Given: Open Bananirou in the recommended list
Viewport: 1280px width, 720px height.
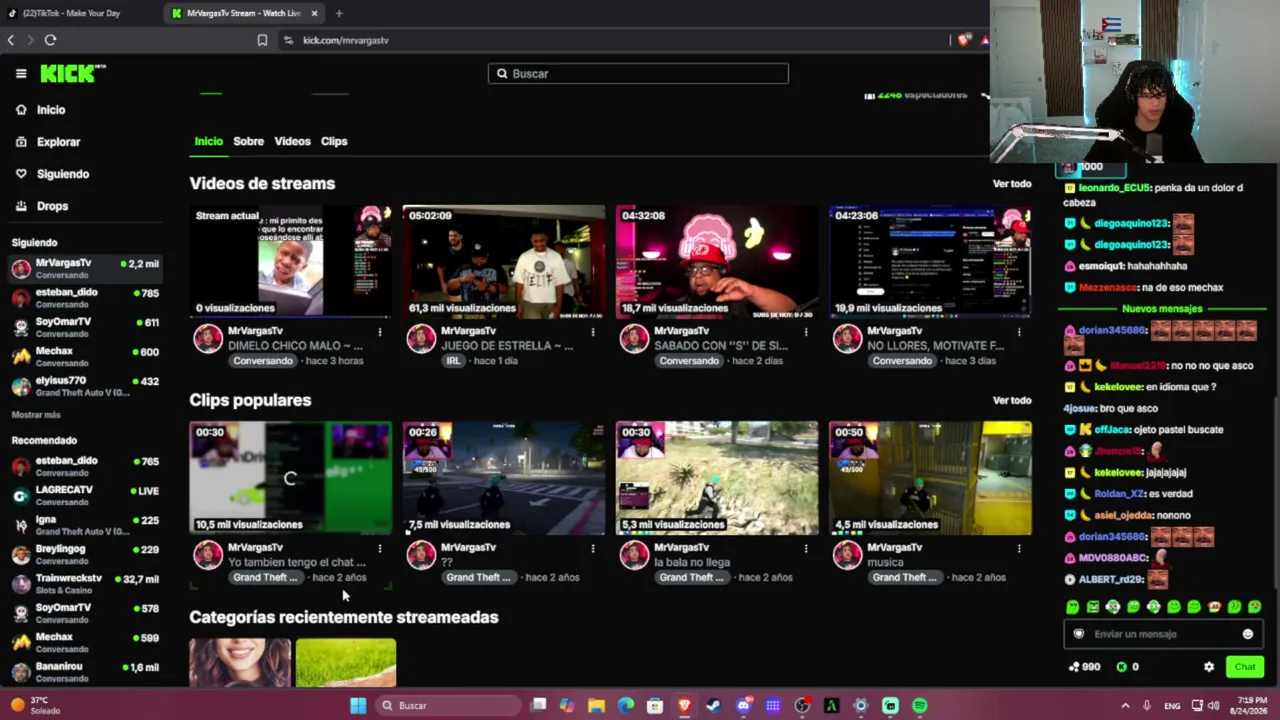Looking at the screenshot, I should coord(85,671).
